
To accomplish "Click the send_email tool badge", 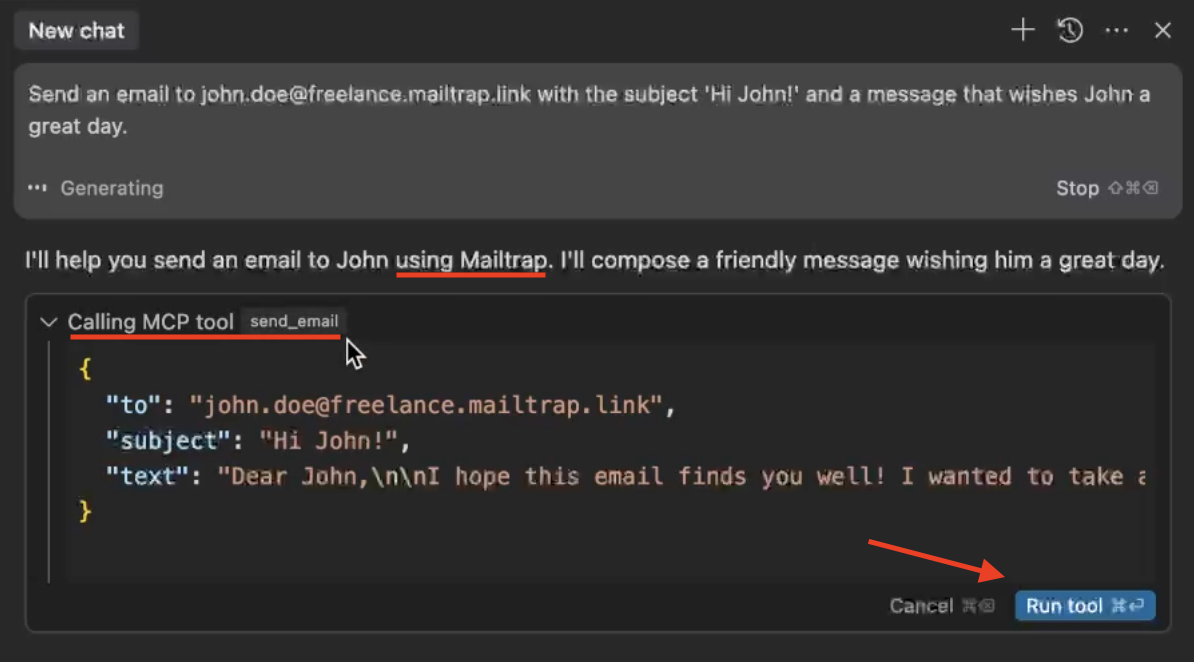I will tap(294, 322).
